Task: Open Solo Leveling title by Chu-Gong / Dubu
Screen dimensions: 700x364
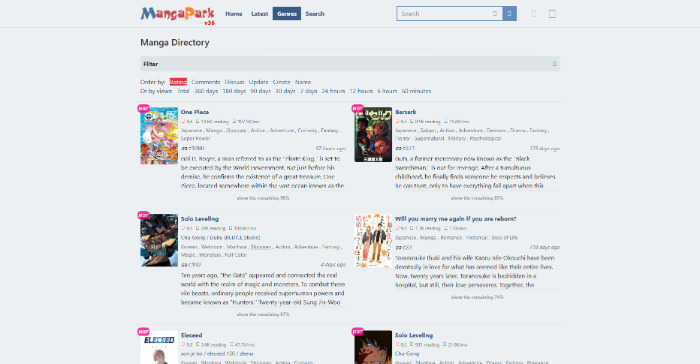Action: [x=200, y=219]
